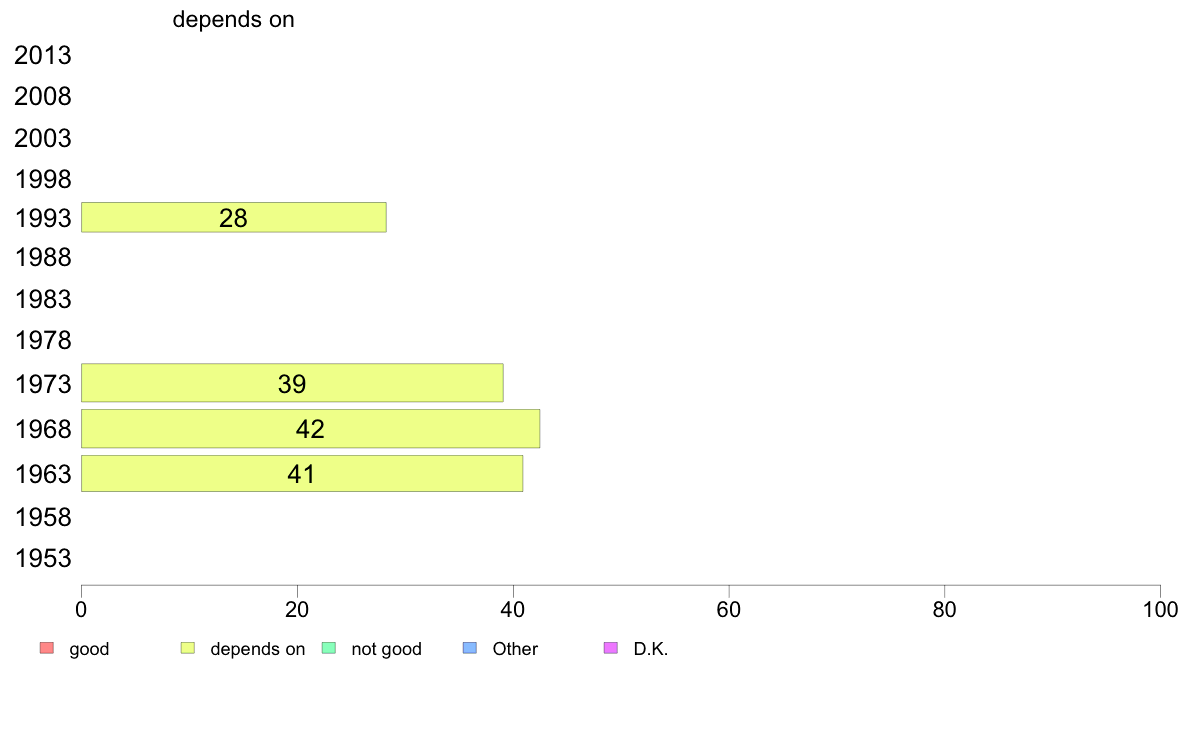1188x736 pixels.
Task: Click the 'D.K.' legend text
Action: pyautogui.click(x=651, y=650)
